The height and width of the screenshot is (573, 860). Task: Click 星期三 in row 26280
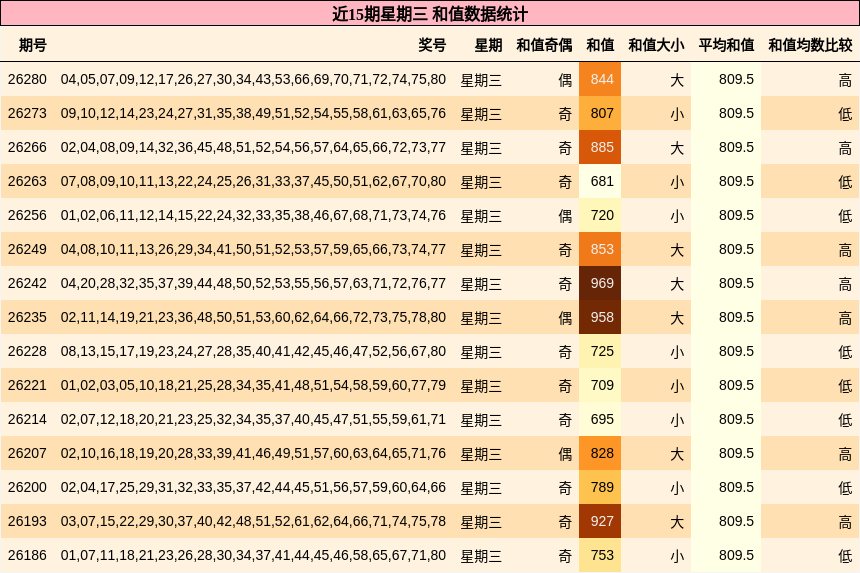[x=481, y=80]
